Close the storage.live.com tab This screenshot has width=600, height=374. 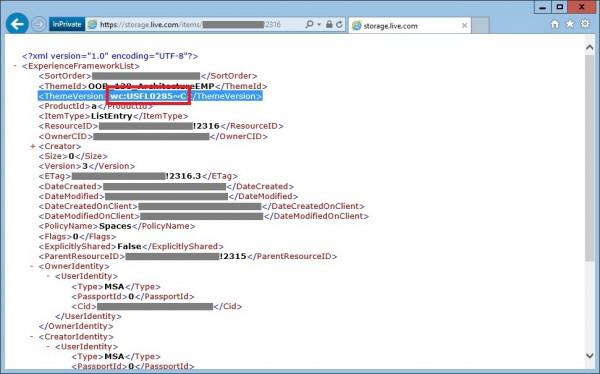coord(465,26)
